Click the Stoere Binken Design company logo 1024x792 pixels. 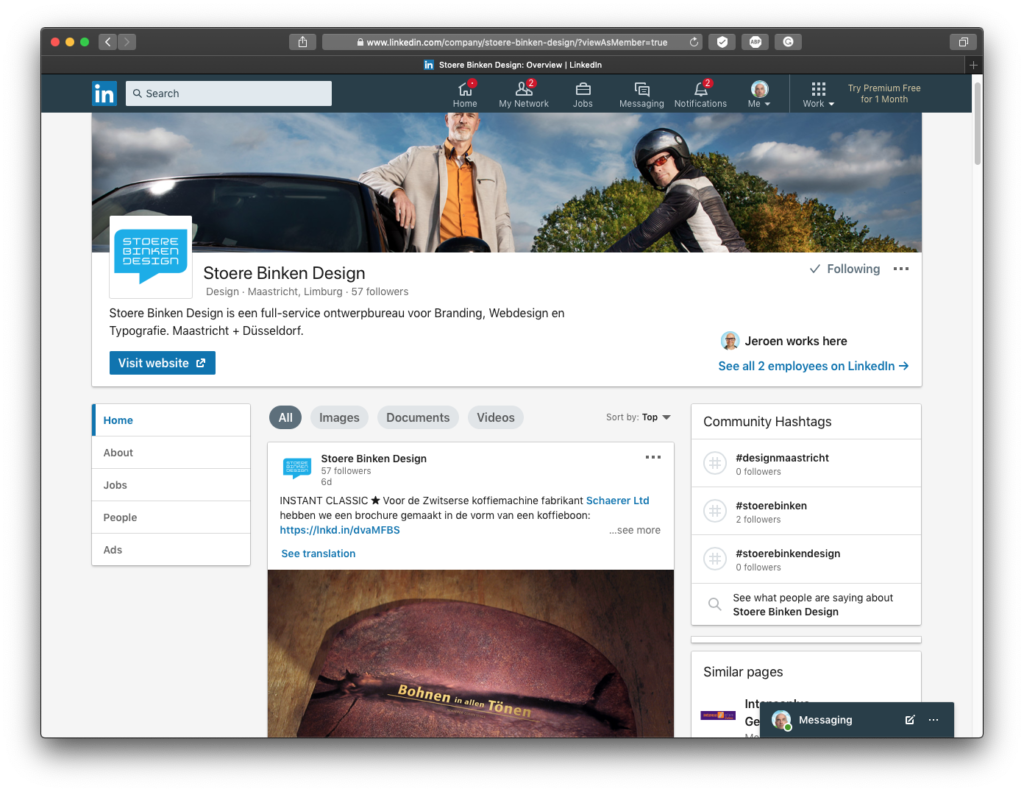point(151,257)
